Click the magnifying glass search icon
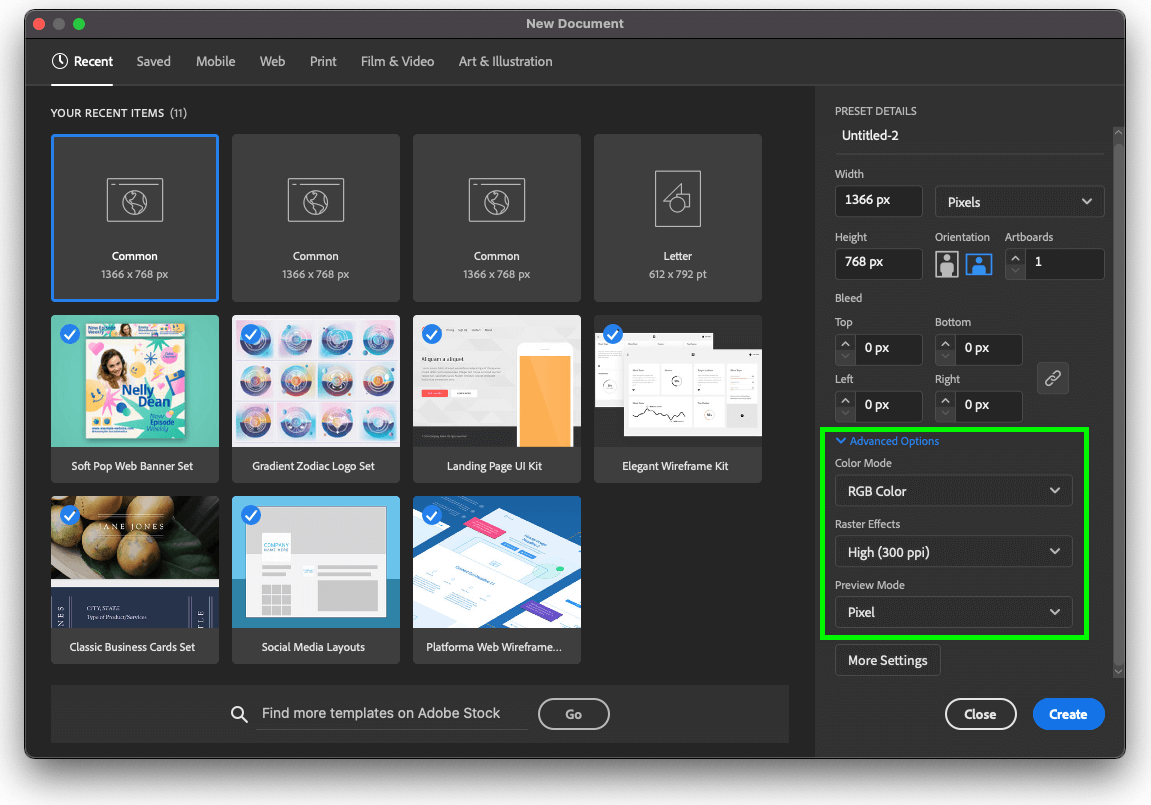This screenshot has height=805, width=1151. [239, 714]
